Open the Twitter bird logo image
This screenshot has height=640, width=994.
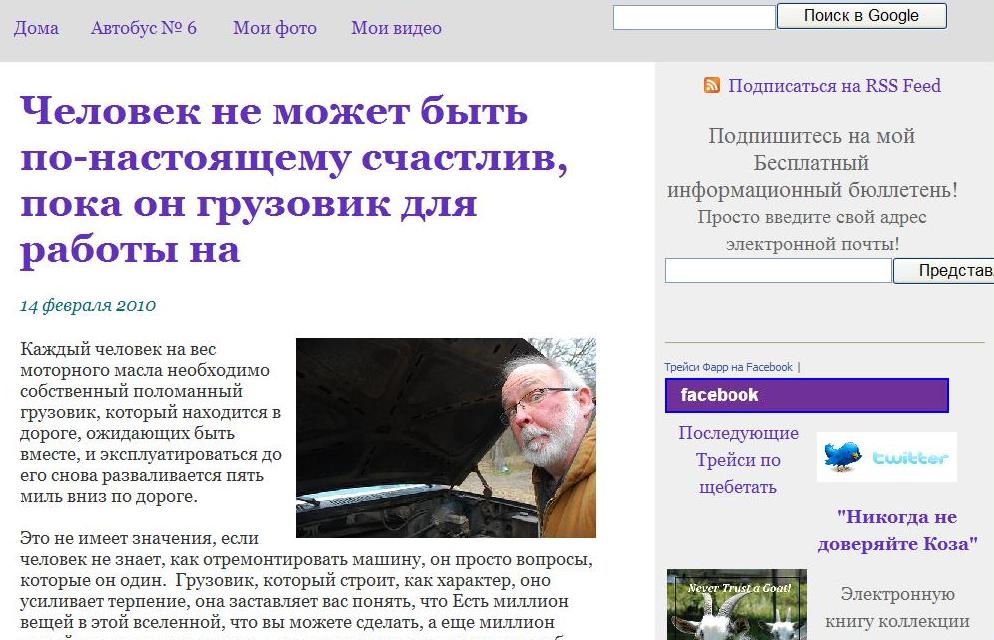(886, 457)
